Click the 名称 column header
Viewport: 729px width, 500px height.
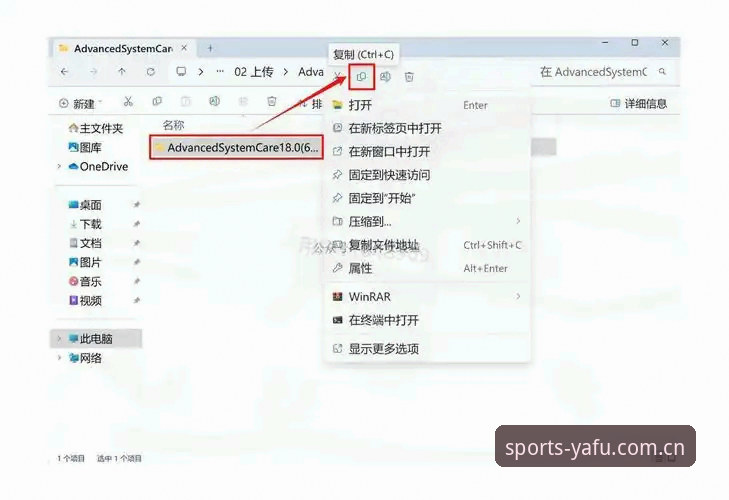click(173, 125)
